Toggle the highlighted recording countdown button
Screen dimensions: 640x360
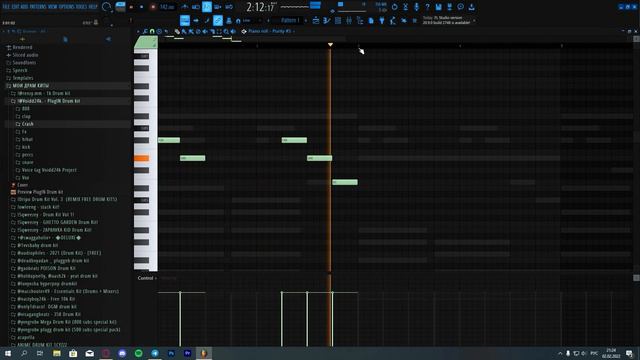coord(207,7)
